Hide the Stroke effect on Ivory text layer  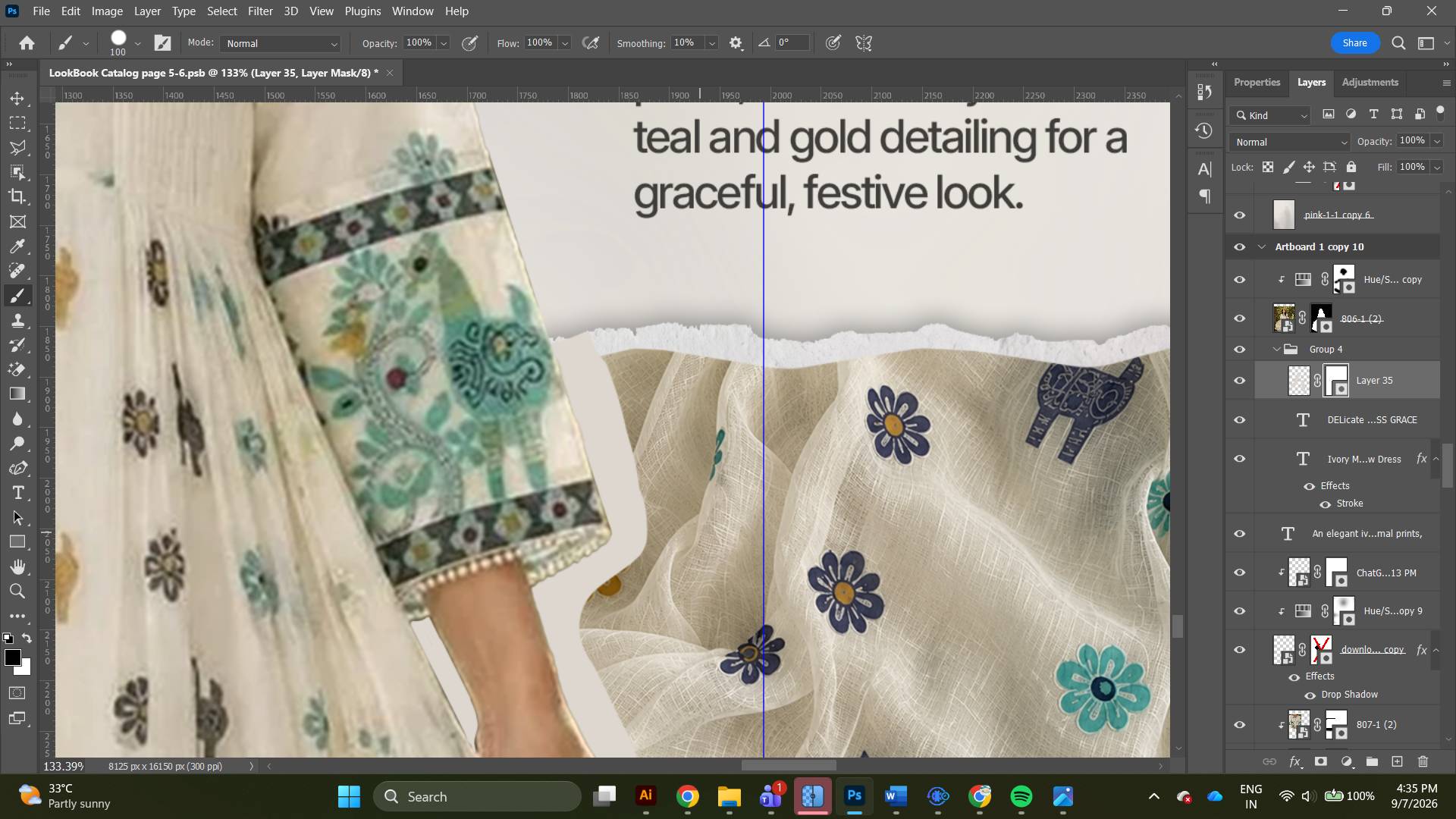[x=1325, y=504]
